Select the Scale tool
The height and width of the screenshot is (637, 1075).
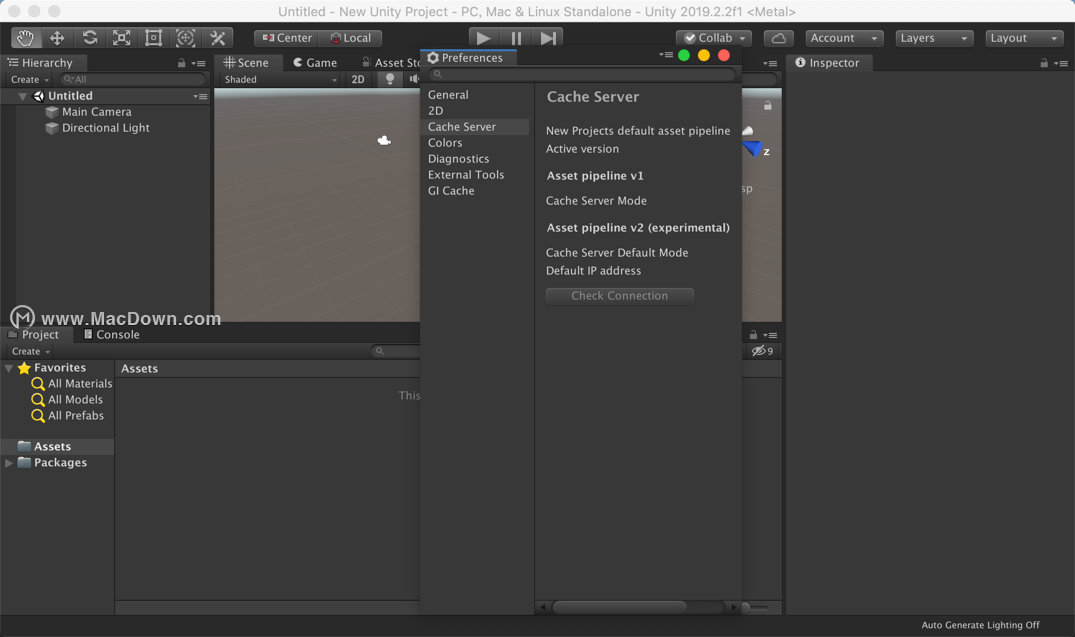[121, 38]
